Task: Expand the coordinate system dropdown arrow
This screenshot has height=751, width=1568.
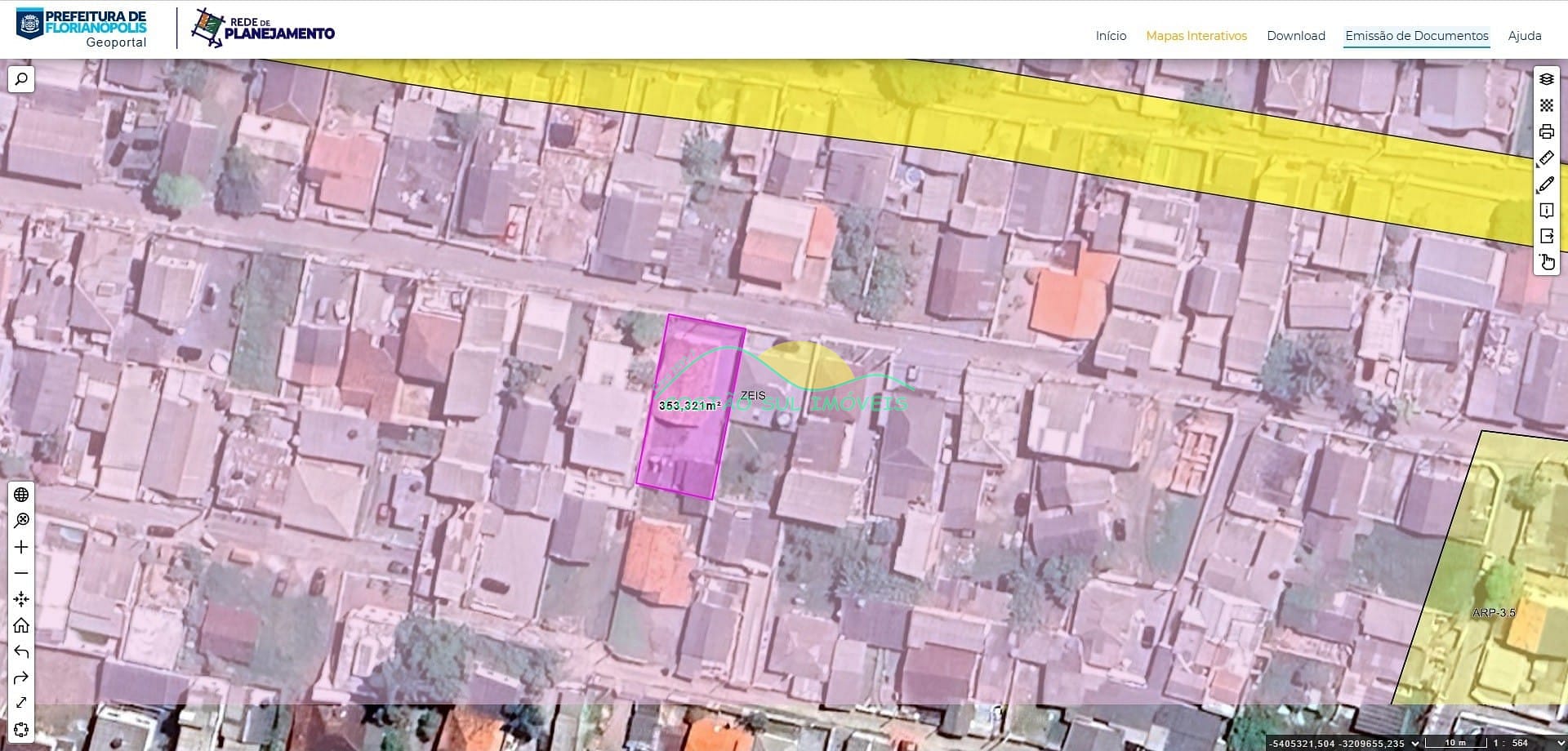Action: point(1415,743)
